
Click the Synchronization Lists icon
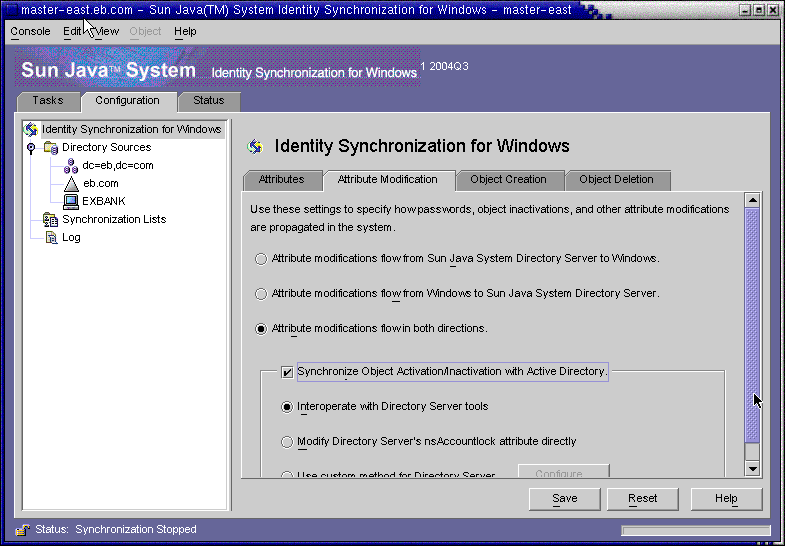(x=51, y=220)
